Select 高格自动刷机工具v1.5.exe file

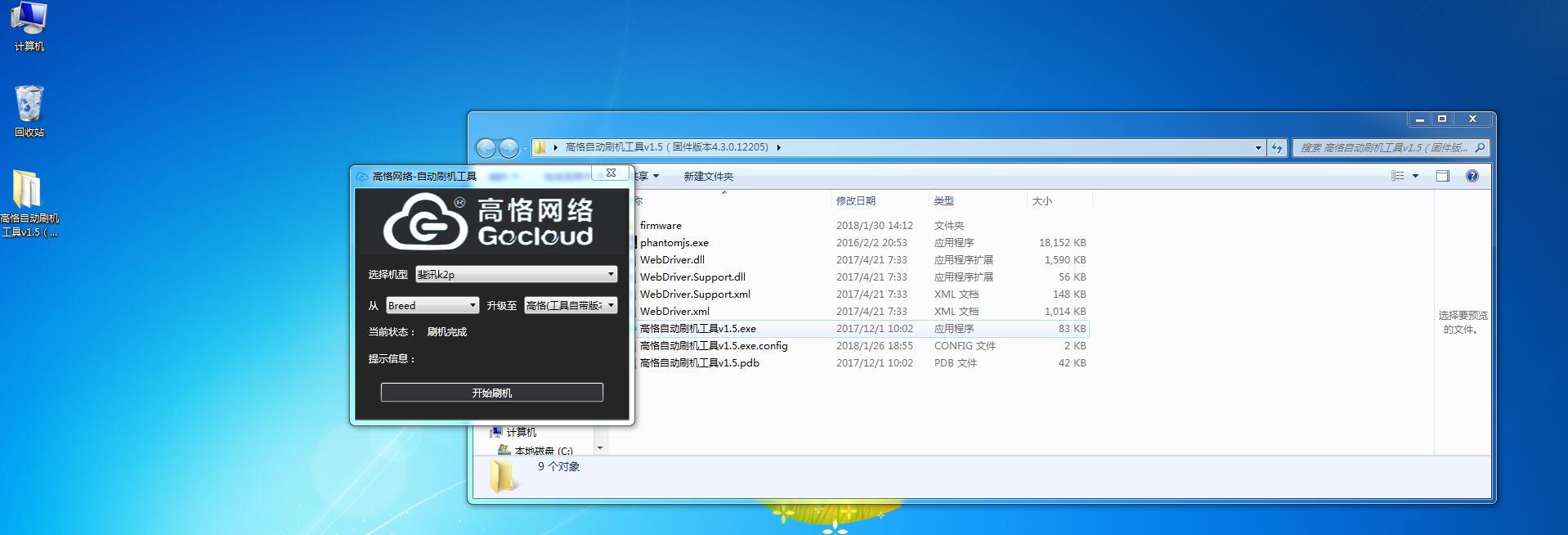[x=862, y=328]
